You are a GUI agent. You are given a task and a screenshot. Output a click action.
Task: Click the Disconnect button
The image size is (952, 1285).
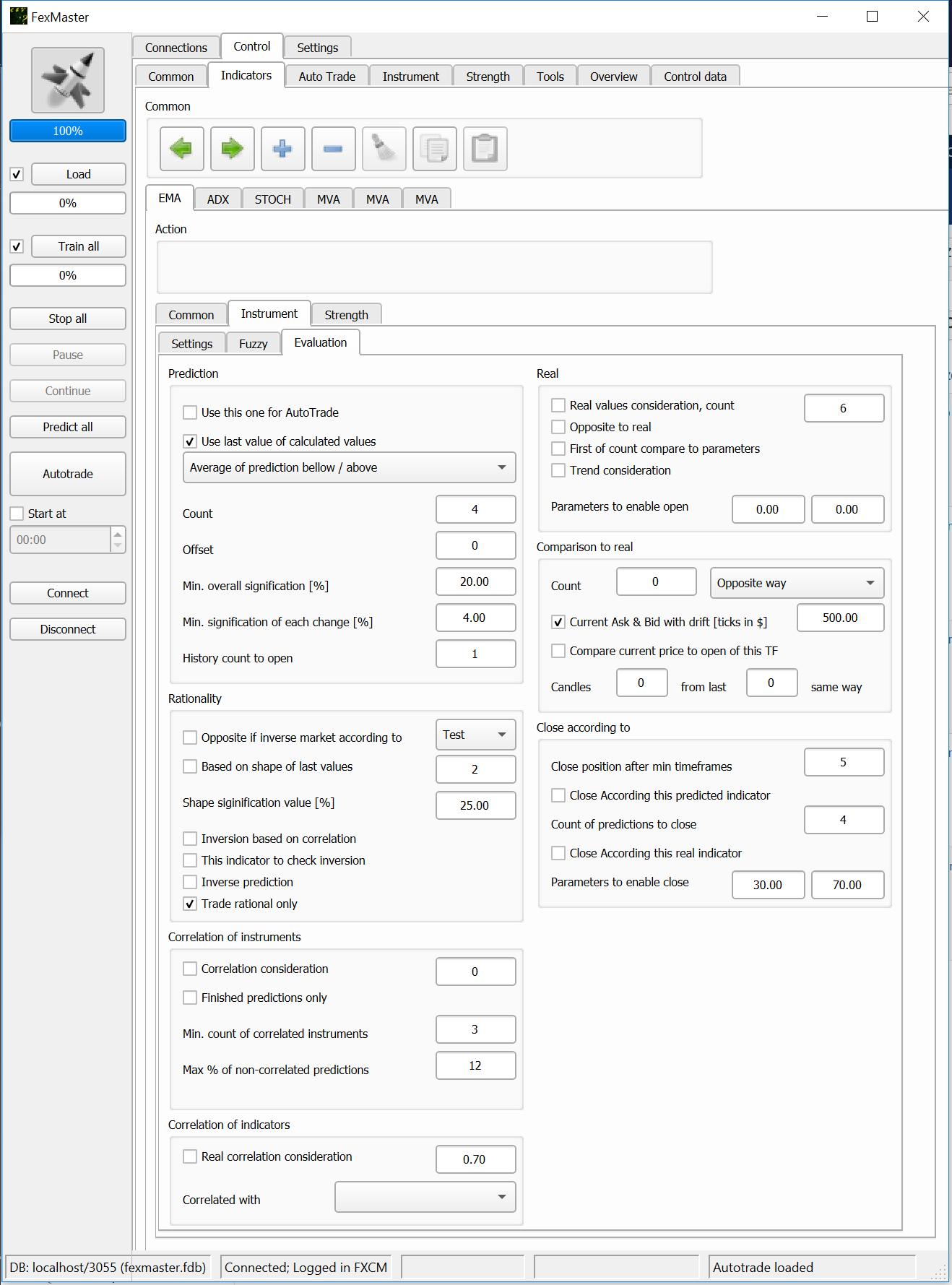click(x=68, y=629)
